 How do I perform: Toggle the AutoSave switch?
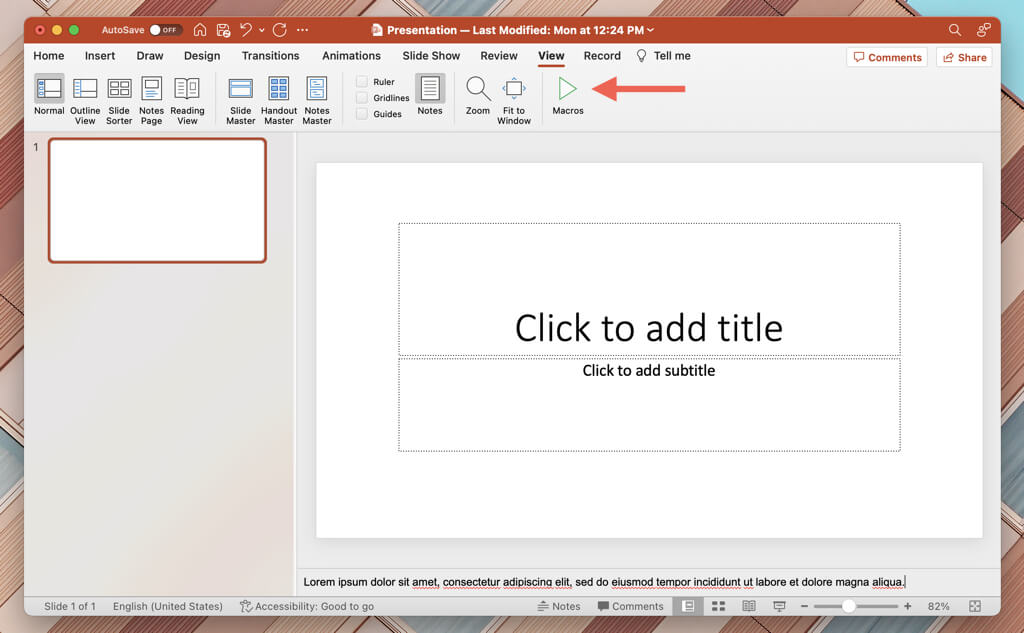click(x=165, y=30)
